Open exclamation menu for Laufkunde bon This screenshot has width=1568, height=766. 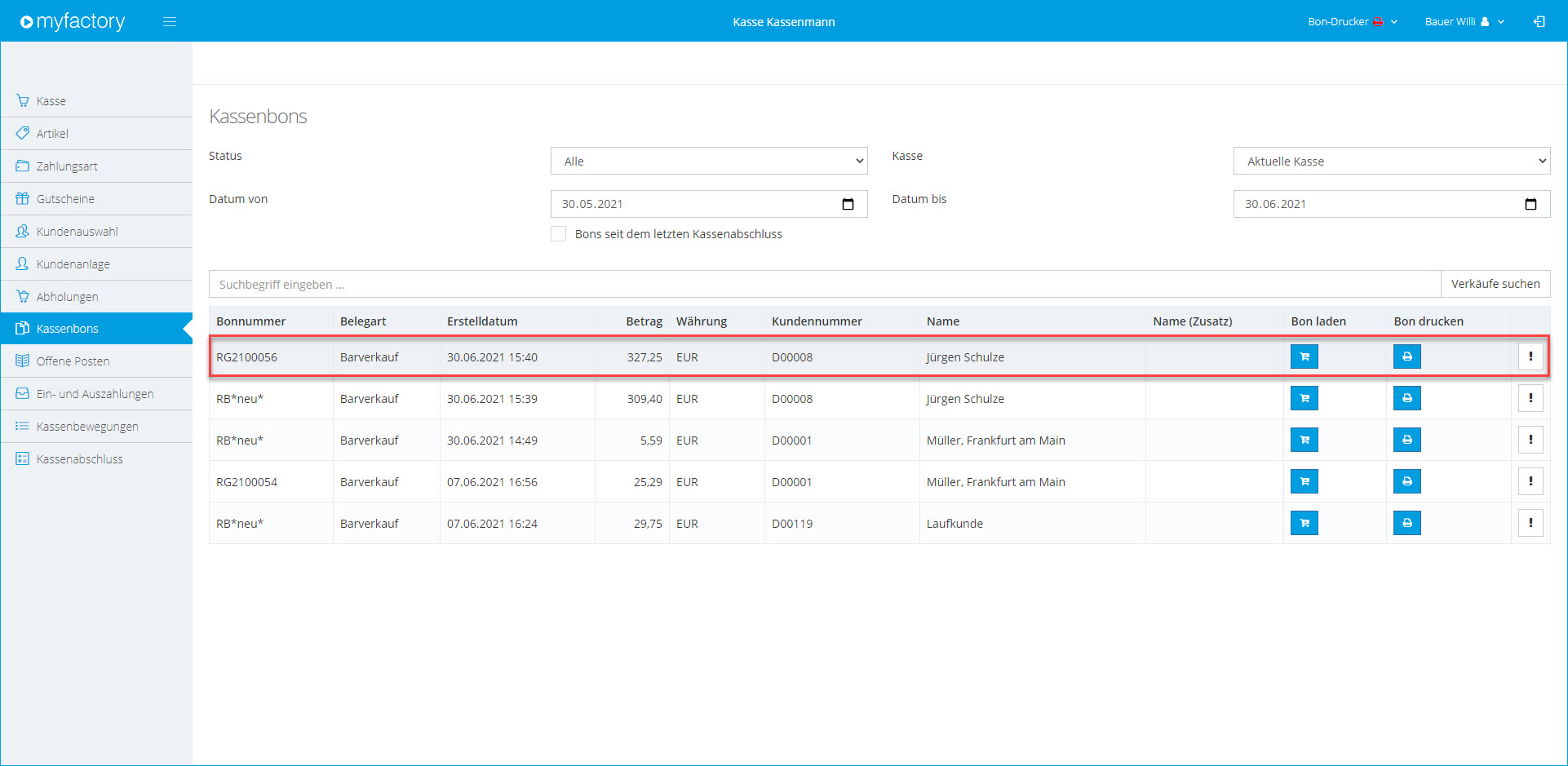[x=1530, y=523]
